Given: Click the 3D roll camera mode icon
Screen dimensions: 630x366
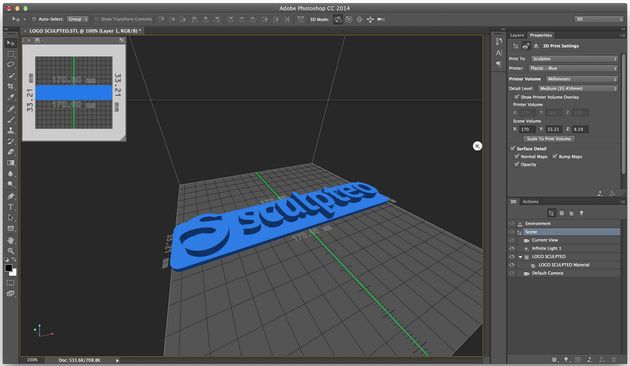Looking at the screenshot, I should click(349, 19).
